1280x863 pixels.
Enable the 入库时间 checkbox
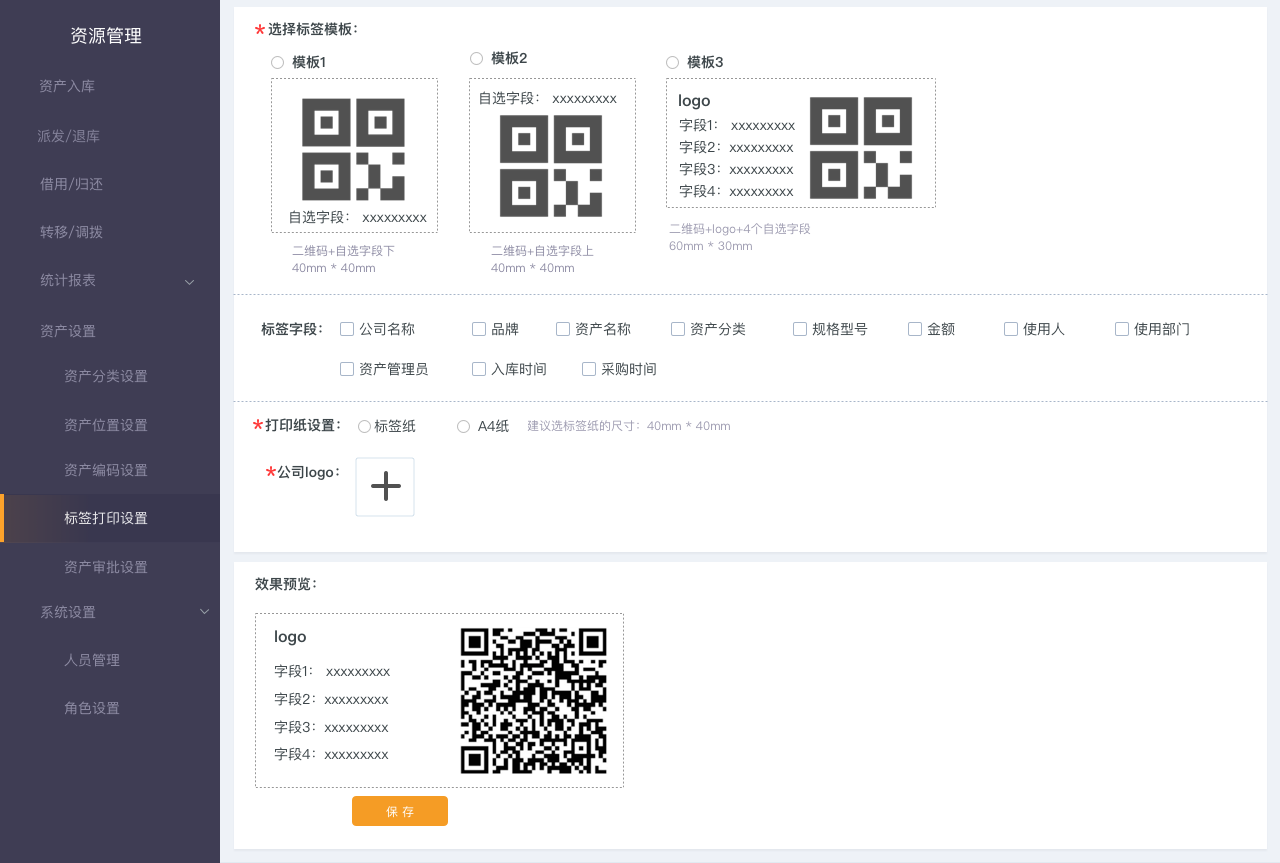coord(479,369)
